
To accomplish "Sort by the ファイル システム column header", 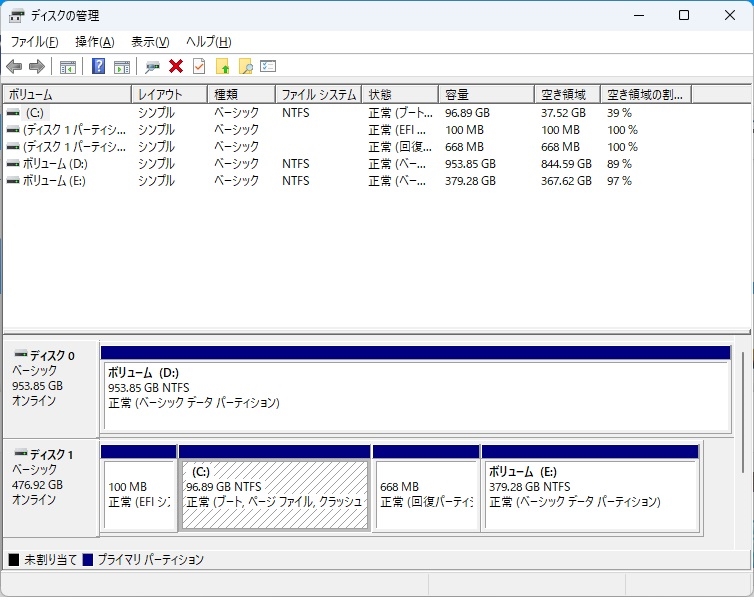I will click(x=317, y=95).
